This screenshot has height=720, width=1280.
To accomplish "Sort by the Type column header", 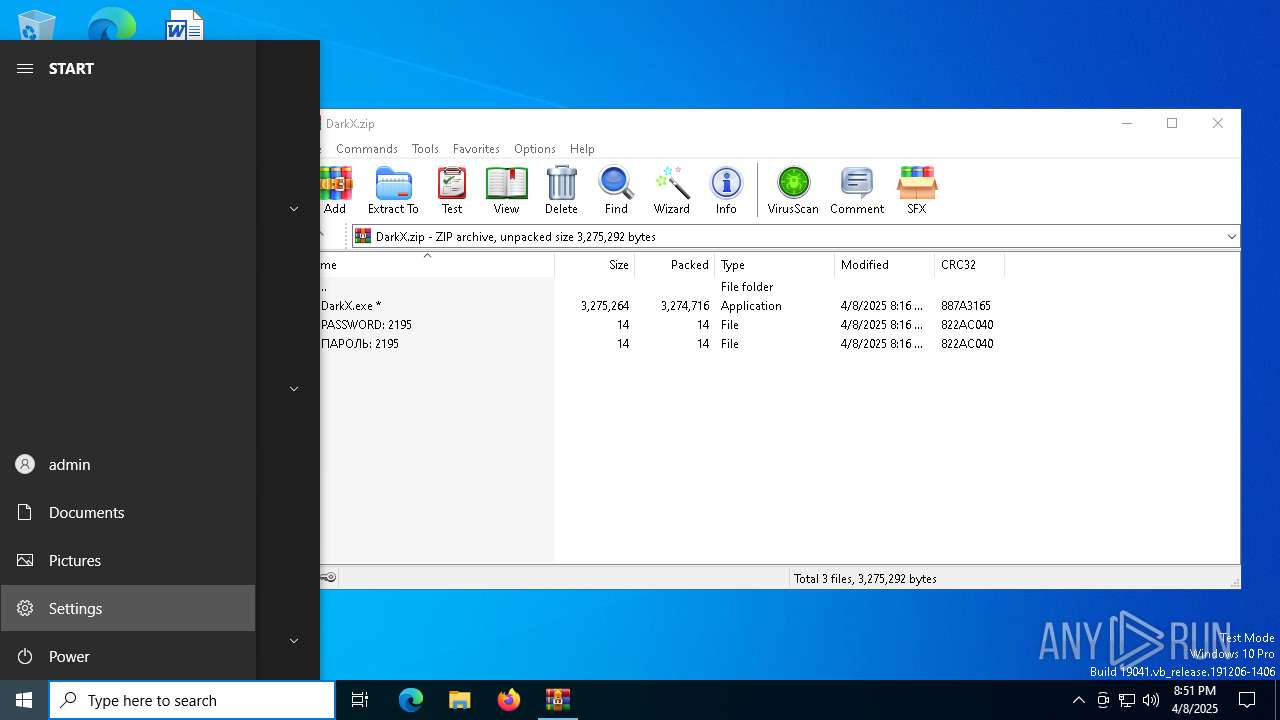I will tap(774, 265).
